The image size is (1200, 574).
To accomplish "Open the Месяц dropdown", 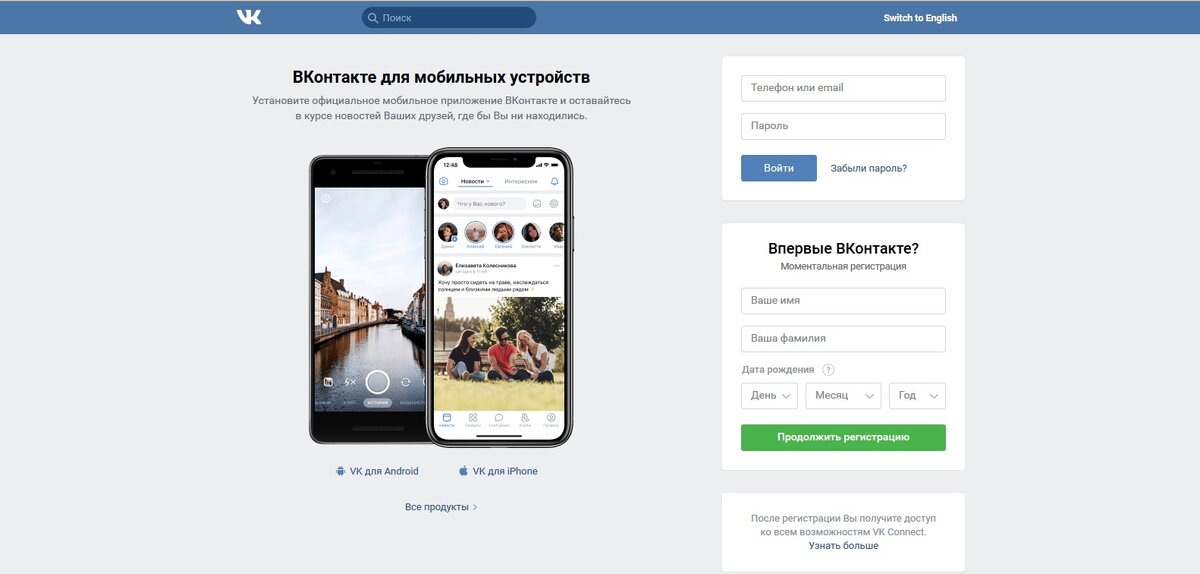I will tap(843, 396).
